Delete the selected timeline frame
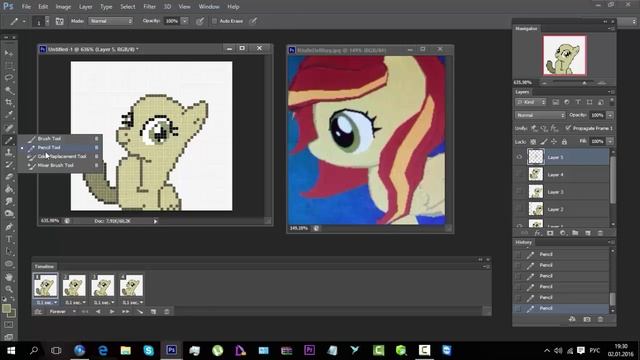 (167, 312)
